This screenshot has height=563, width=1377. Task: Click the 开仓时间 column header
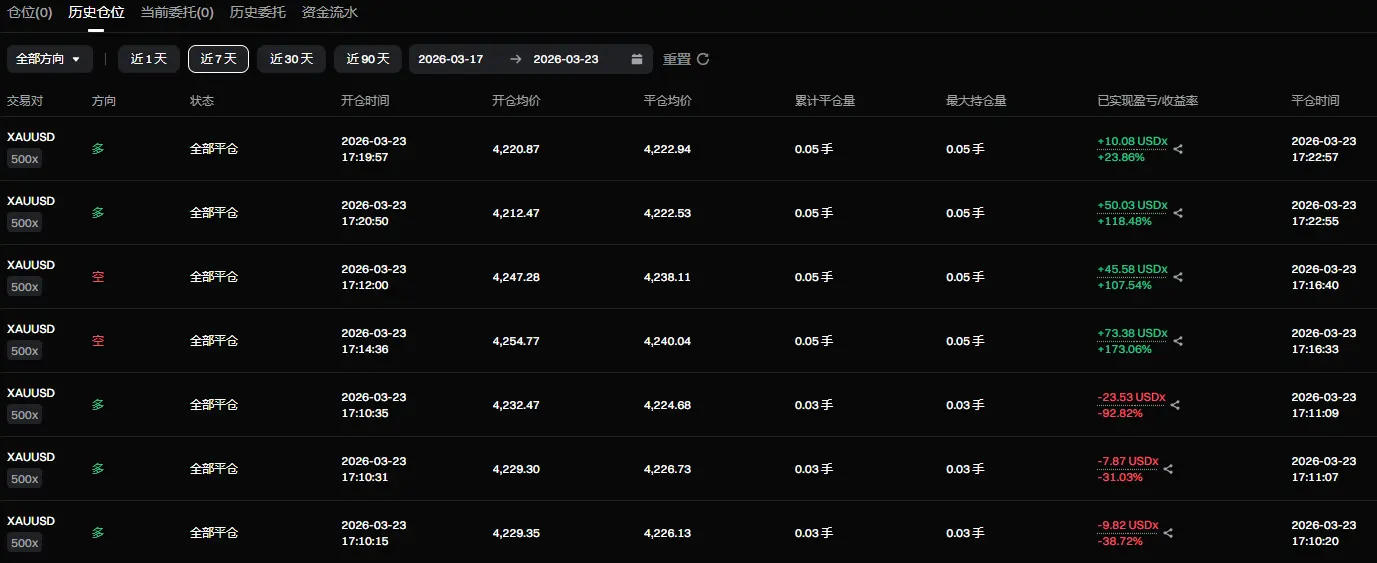click(365, 101)
